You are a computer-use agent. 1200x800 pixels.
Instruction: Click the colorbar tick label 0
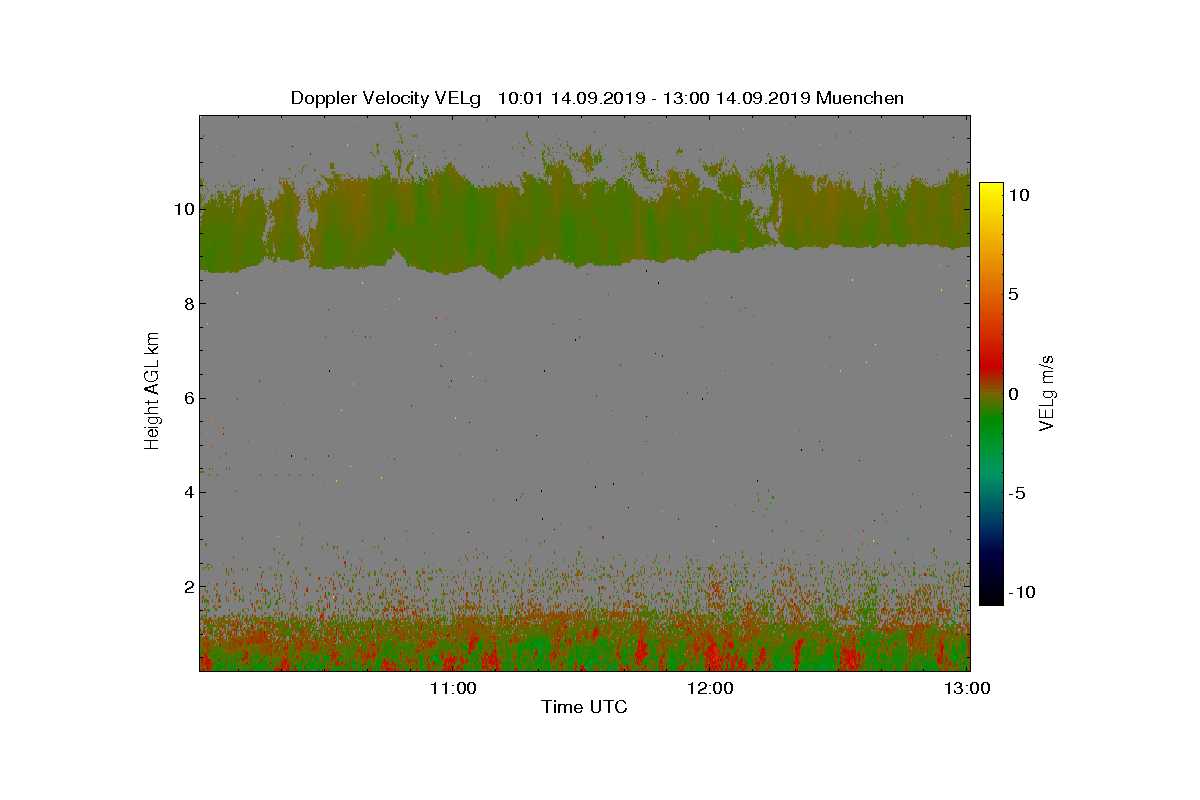coord(1013,394)
